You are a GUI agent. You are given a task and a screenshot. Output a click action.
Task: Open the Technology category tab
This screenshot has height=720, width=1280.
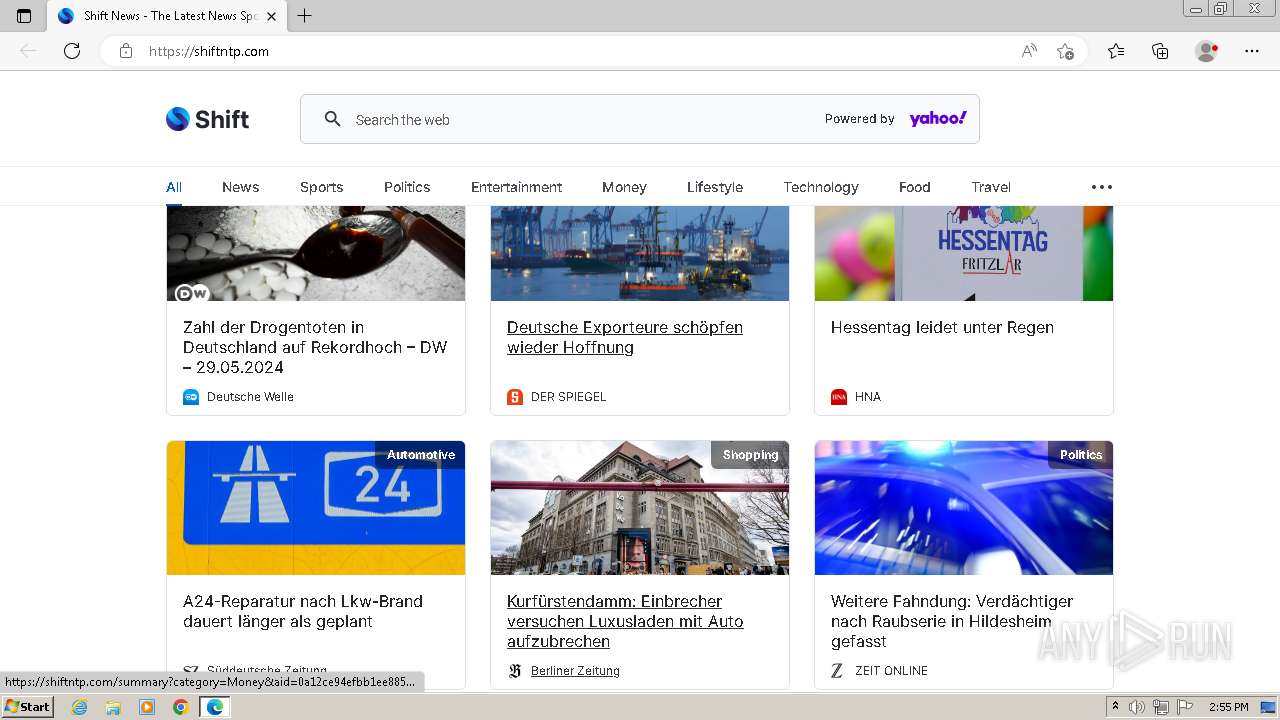[821, 187]
